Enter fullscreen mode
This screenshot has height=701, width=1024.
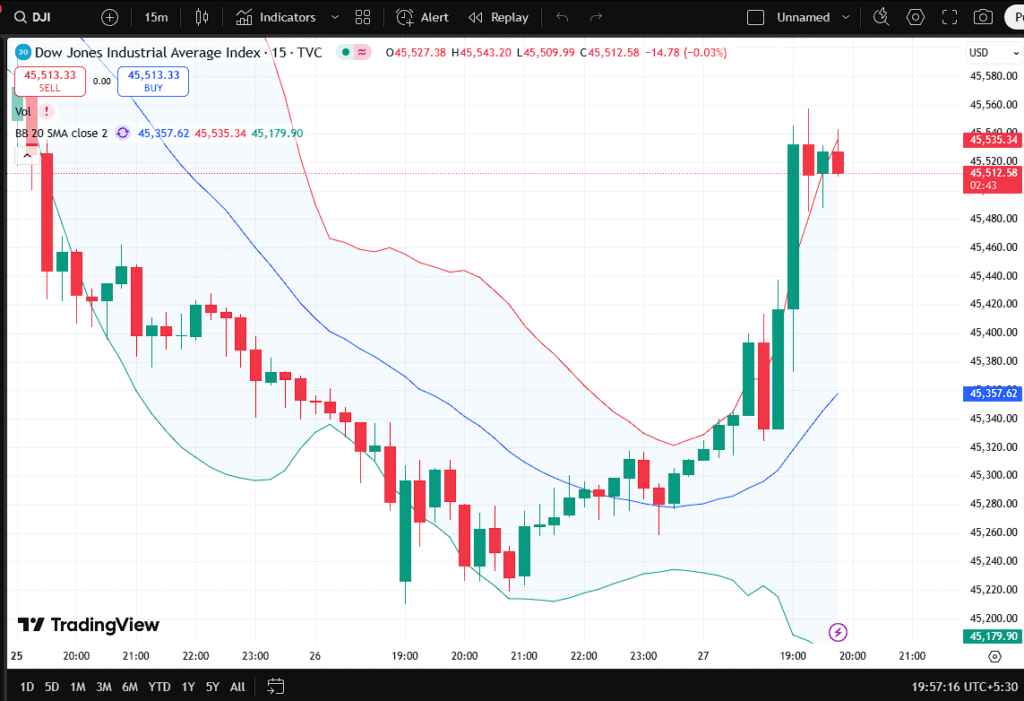(949, 18)
